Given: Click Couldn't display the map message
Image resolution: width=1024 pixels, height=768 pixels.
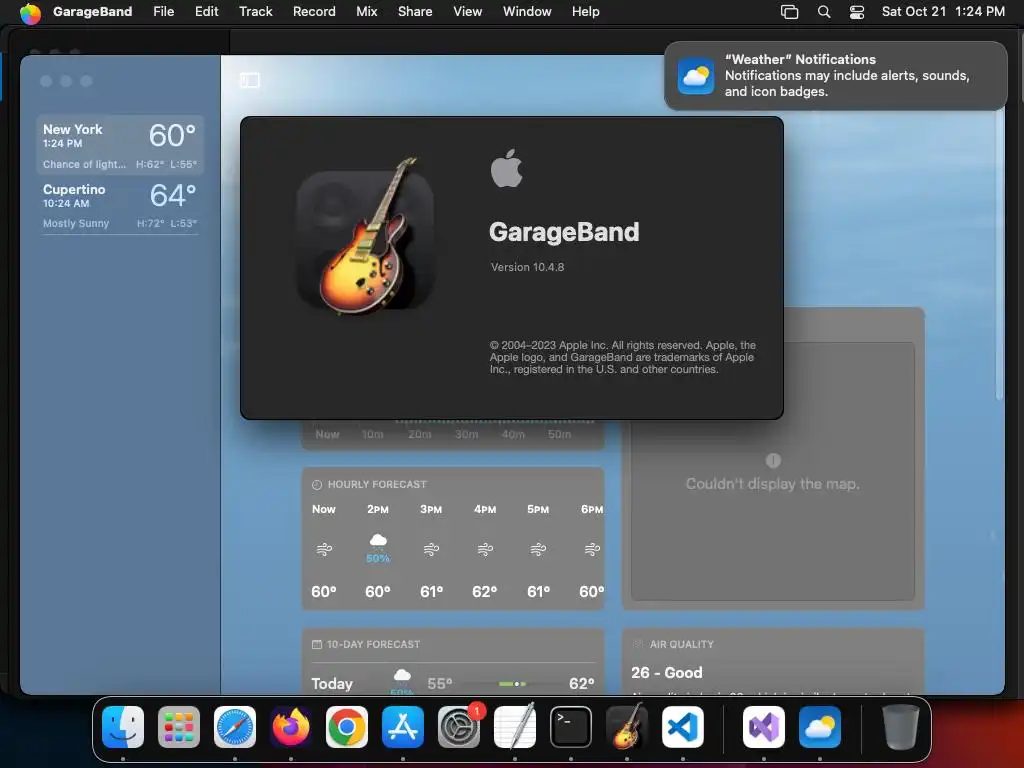Looking at the screenshot, I should 773,484.
